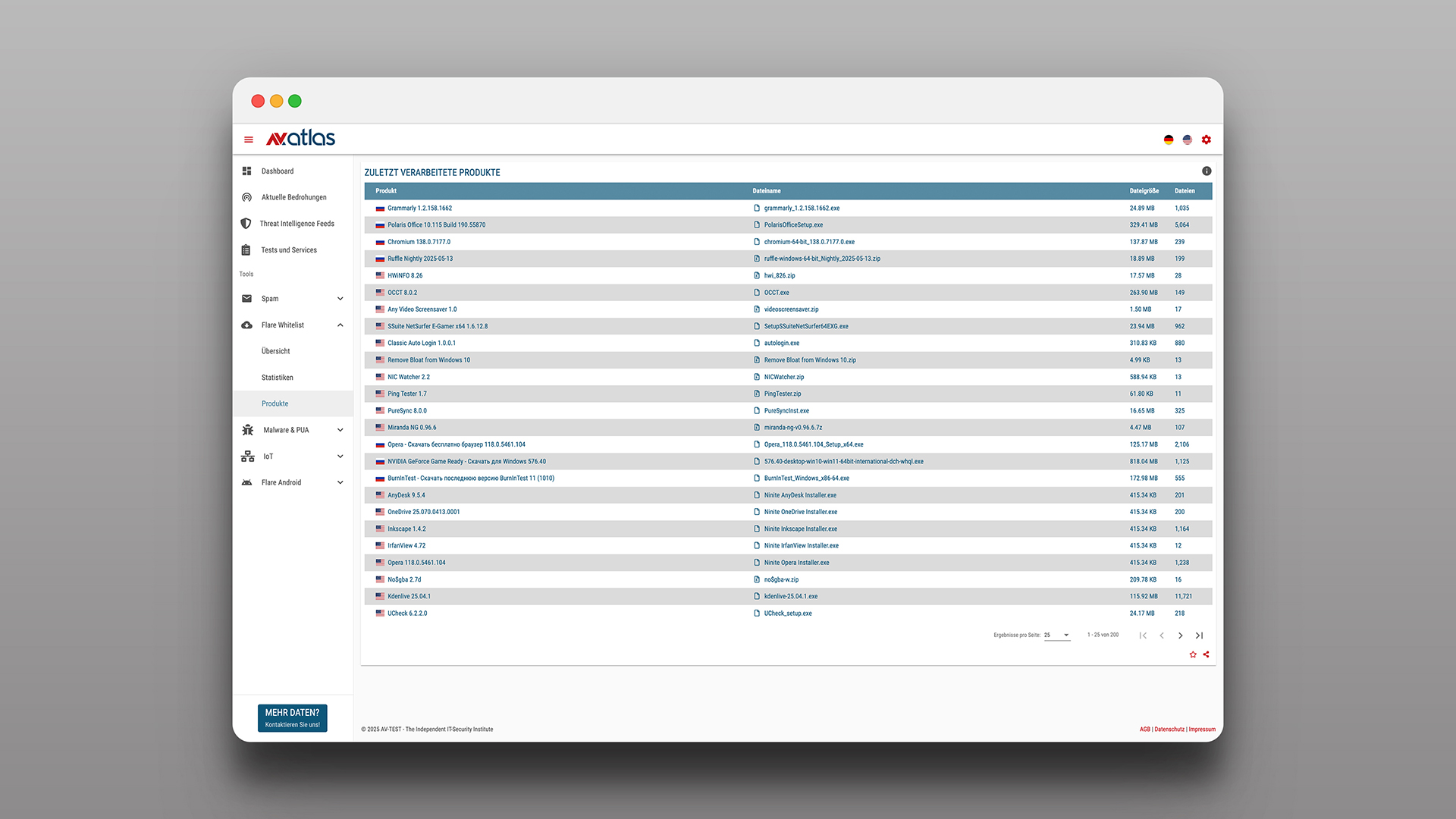
Task: Click UCheck 6.2.2.0 product name
Action: [407, 613]
